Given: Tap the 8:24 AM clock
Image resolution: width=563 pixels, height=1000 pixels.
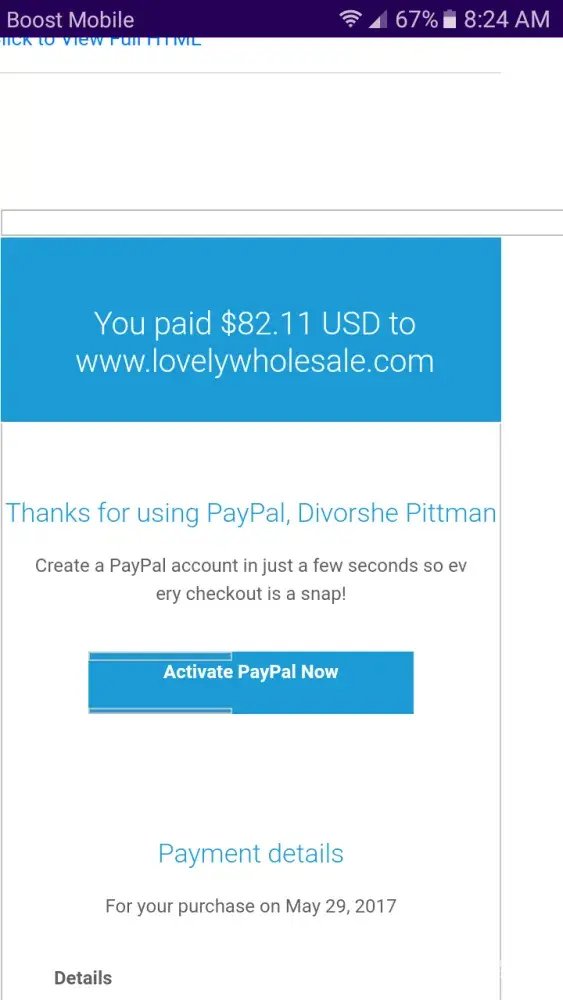Looking at the screenshot, I should pyautogui.click(x=506, y=19).
